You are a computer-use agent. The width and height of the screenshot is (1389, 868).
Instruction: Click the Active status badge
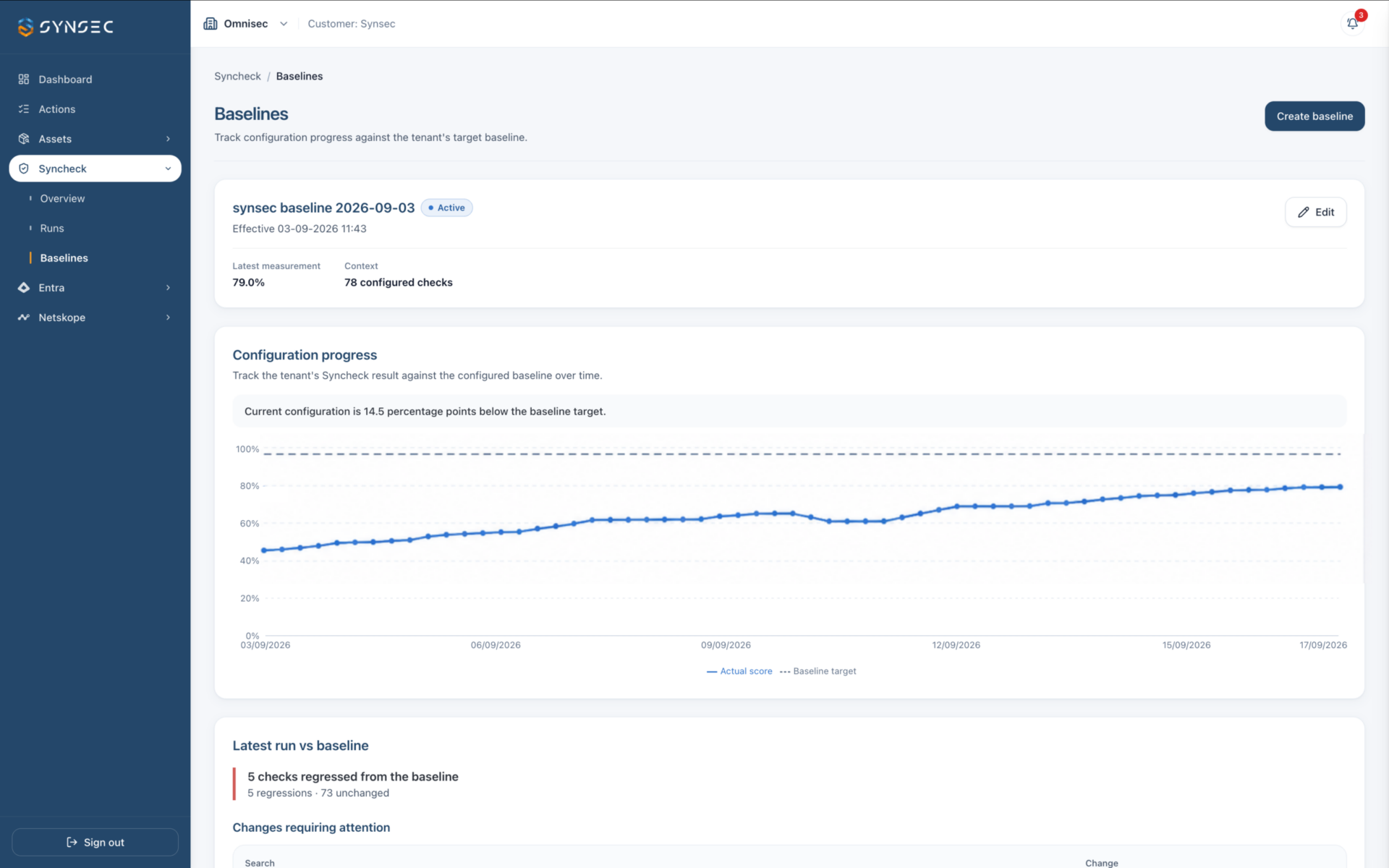click(x=446, y=208)
